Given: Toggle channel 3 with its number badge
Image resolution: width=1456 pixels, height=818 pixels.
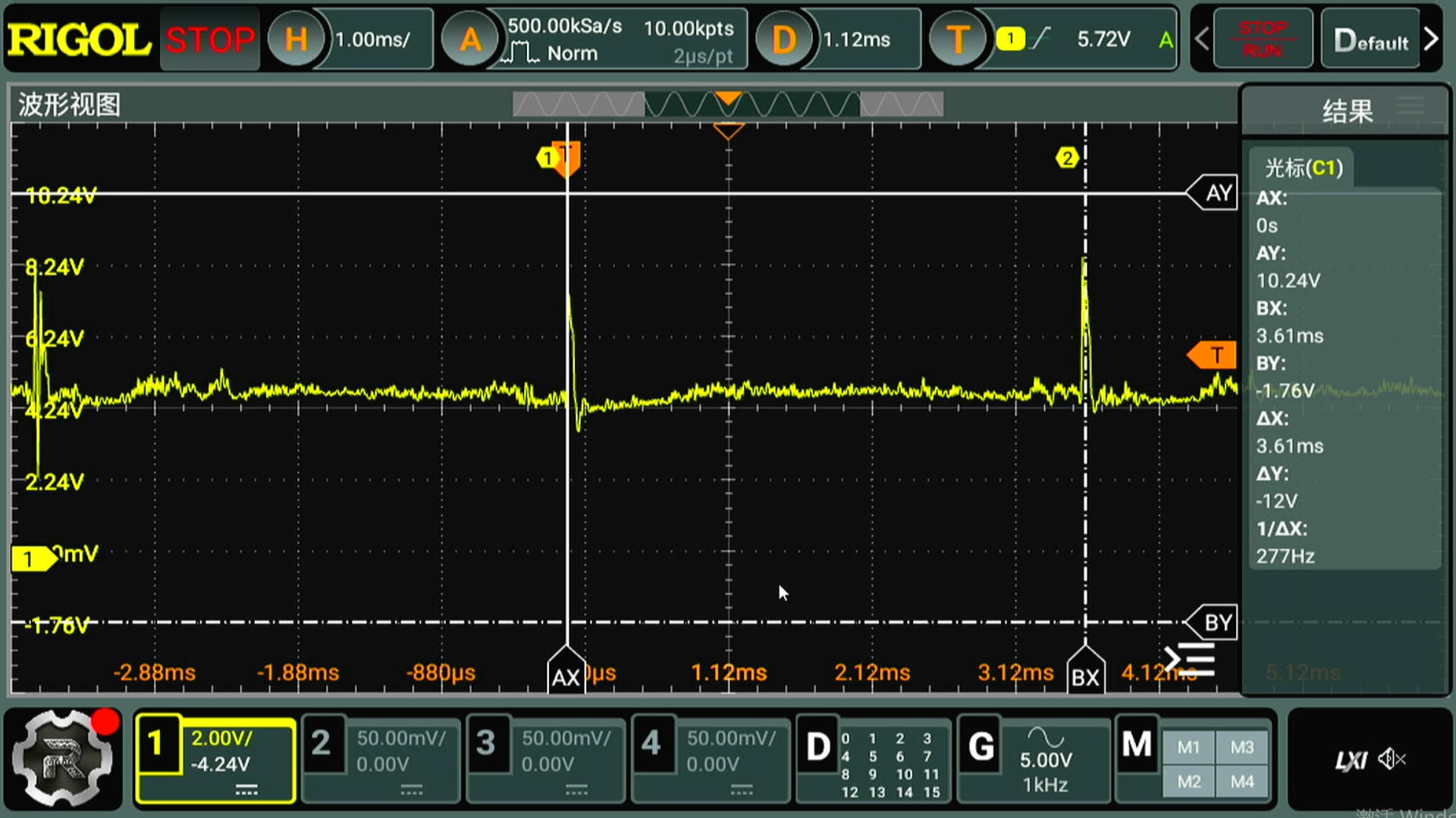Looking at the screenshot, I should click(x=486, y=744).
